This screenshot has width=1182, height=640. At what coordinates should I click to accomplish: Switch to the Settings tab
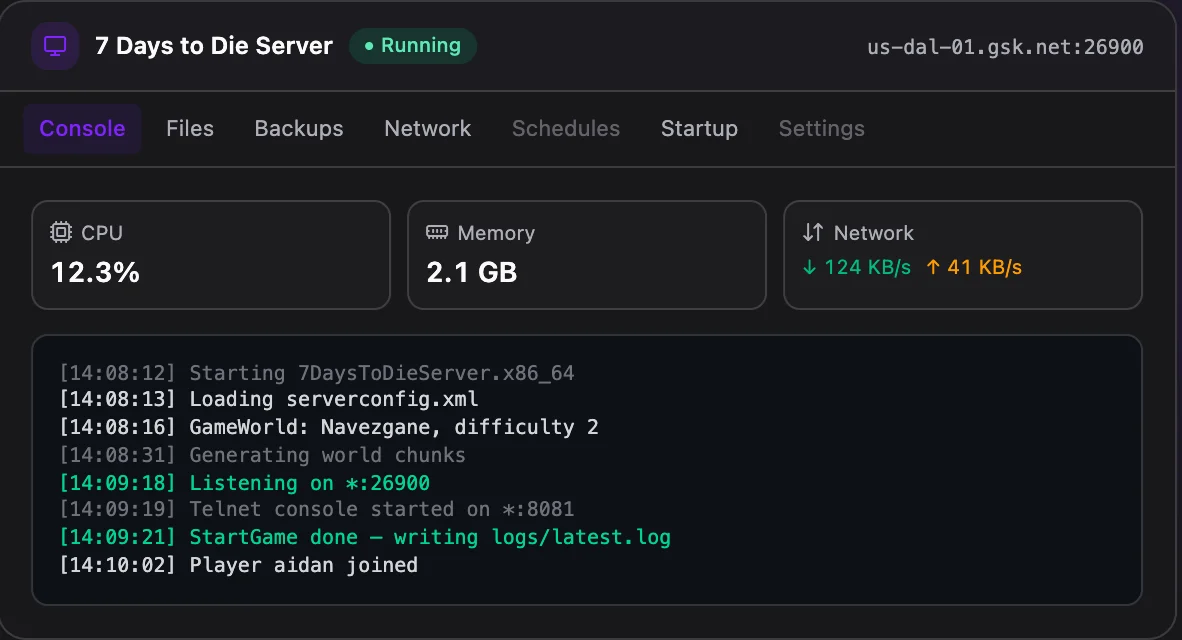pyautogui.click(x=822, y=129)
